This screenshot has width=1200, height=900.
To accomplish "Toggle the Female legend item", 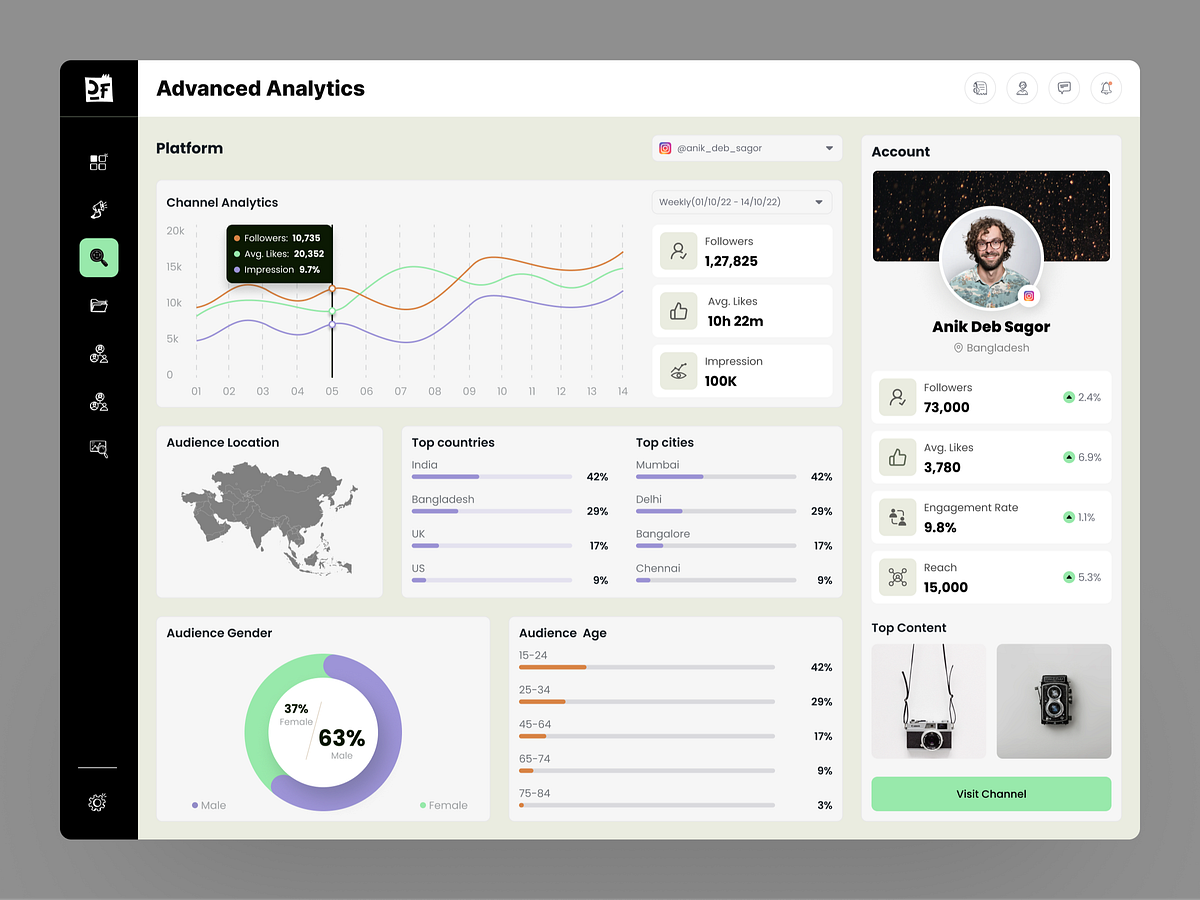I will click(444, 805).
